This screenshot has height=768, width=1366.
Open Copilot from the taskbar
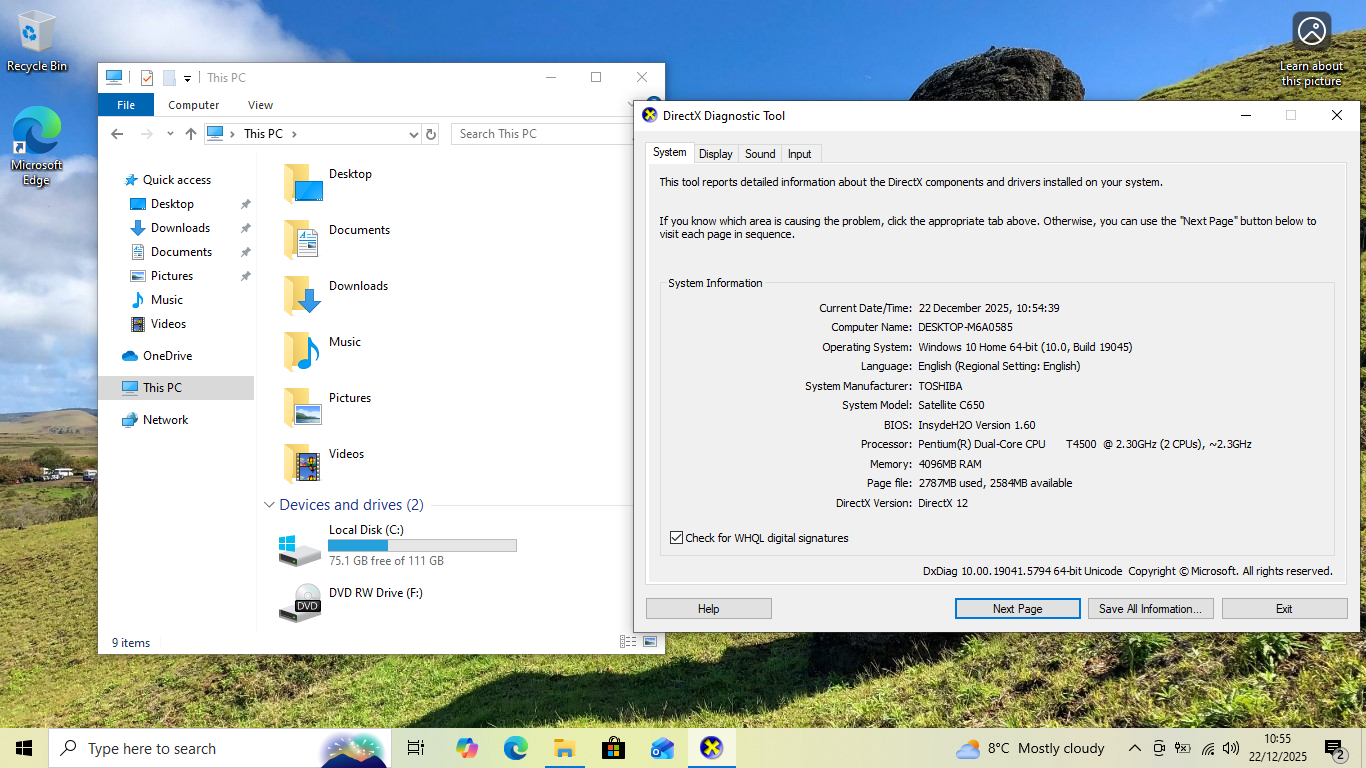tap(466, 748)
